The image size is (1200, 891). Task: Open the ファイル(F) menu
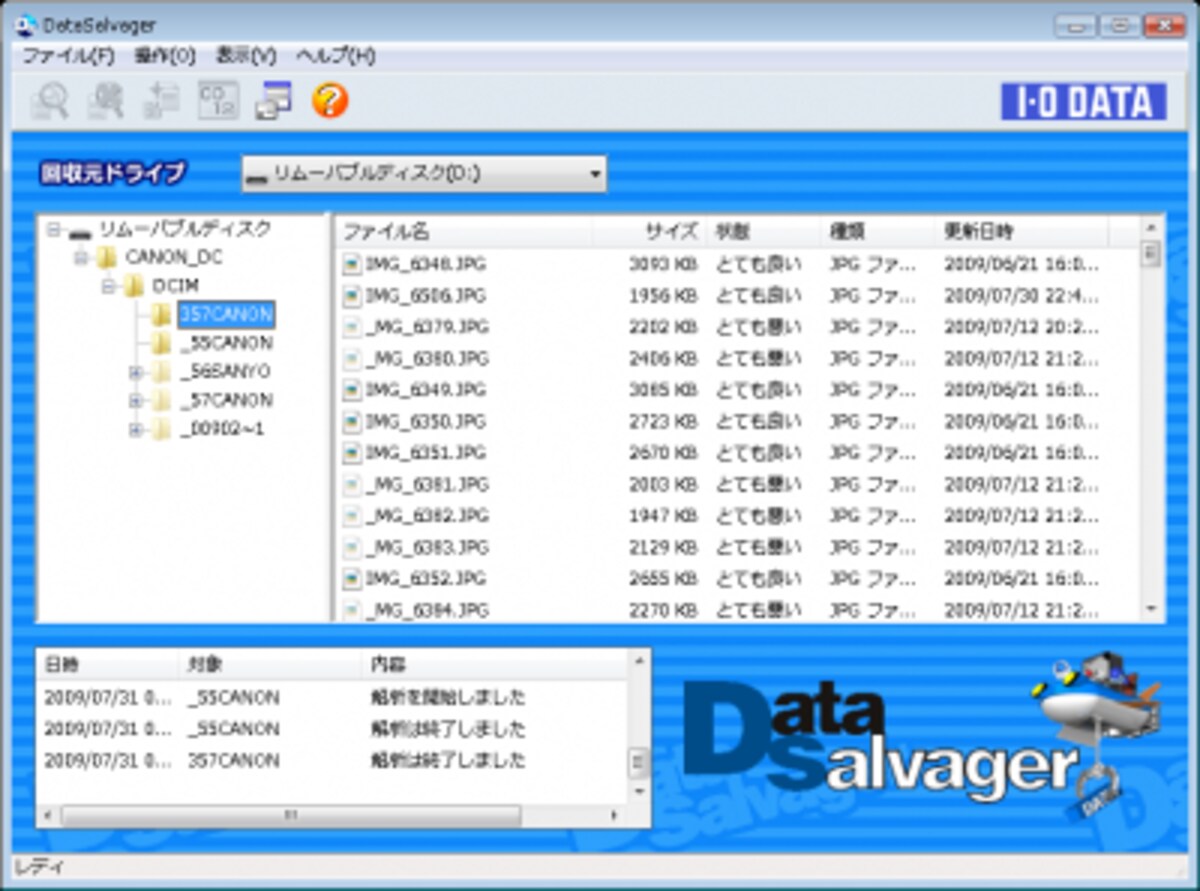pyautogui.click(x=68, y=56)
